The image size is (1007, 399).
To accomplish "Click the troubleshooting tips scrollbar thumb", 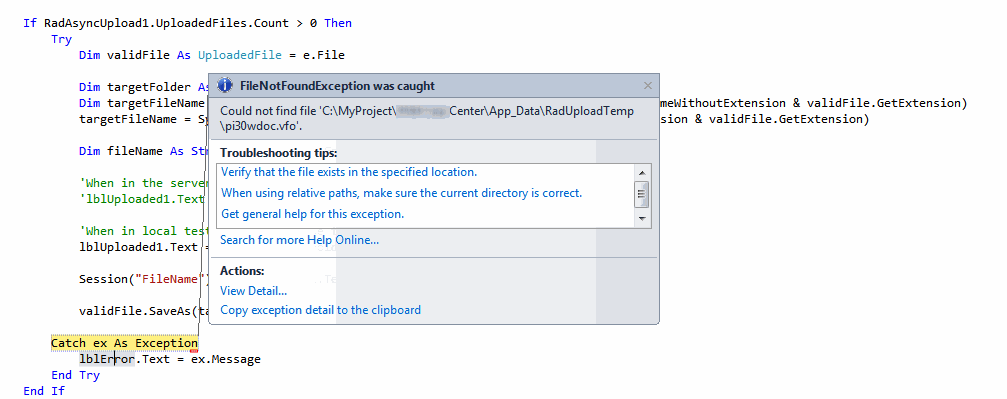I will [x=642, y=194].
